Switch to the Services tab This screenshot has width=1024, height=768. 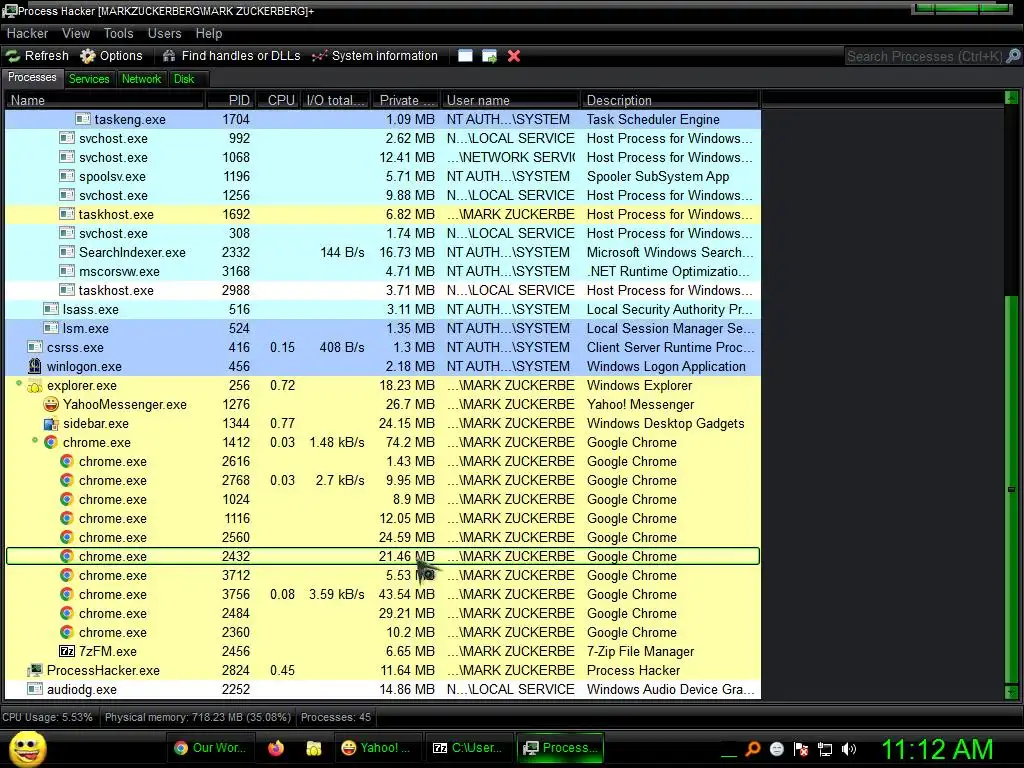click(x=89, y=79)
